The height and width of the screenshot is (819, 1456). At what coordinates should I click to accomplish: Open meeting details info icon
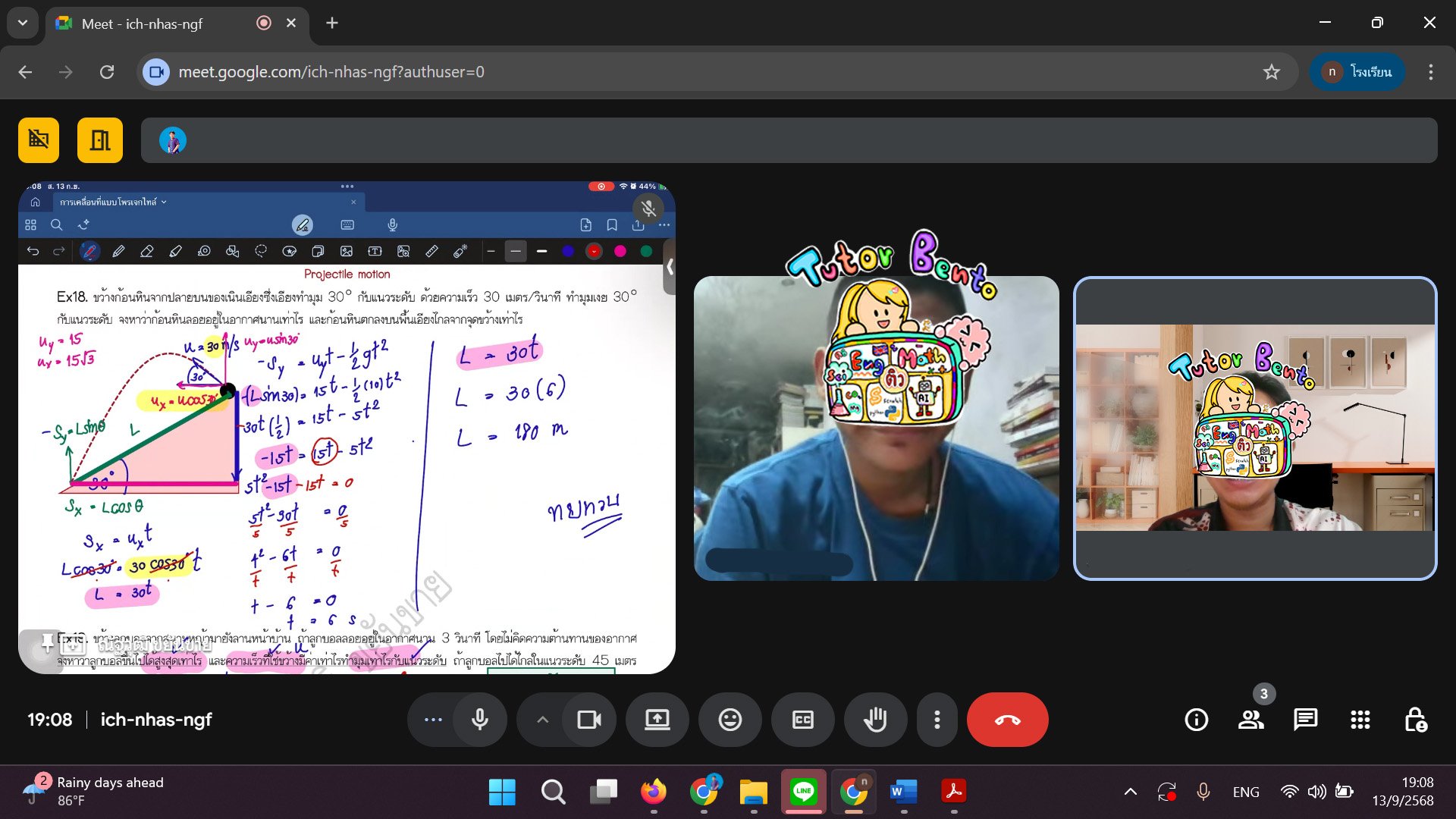point(1196,720)
